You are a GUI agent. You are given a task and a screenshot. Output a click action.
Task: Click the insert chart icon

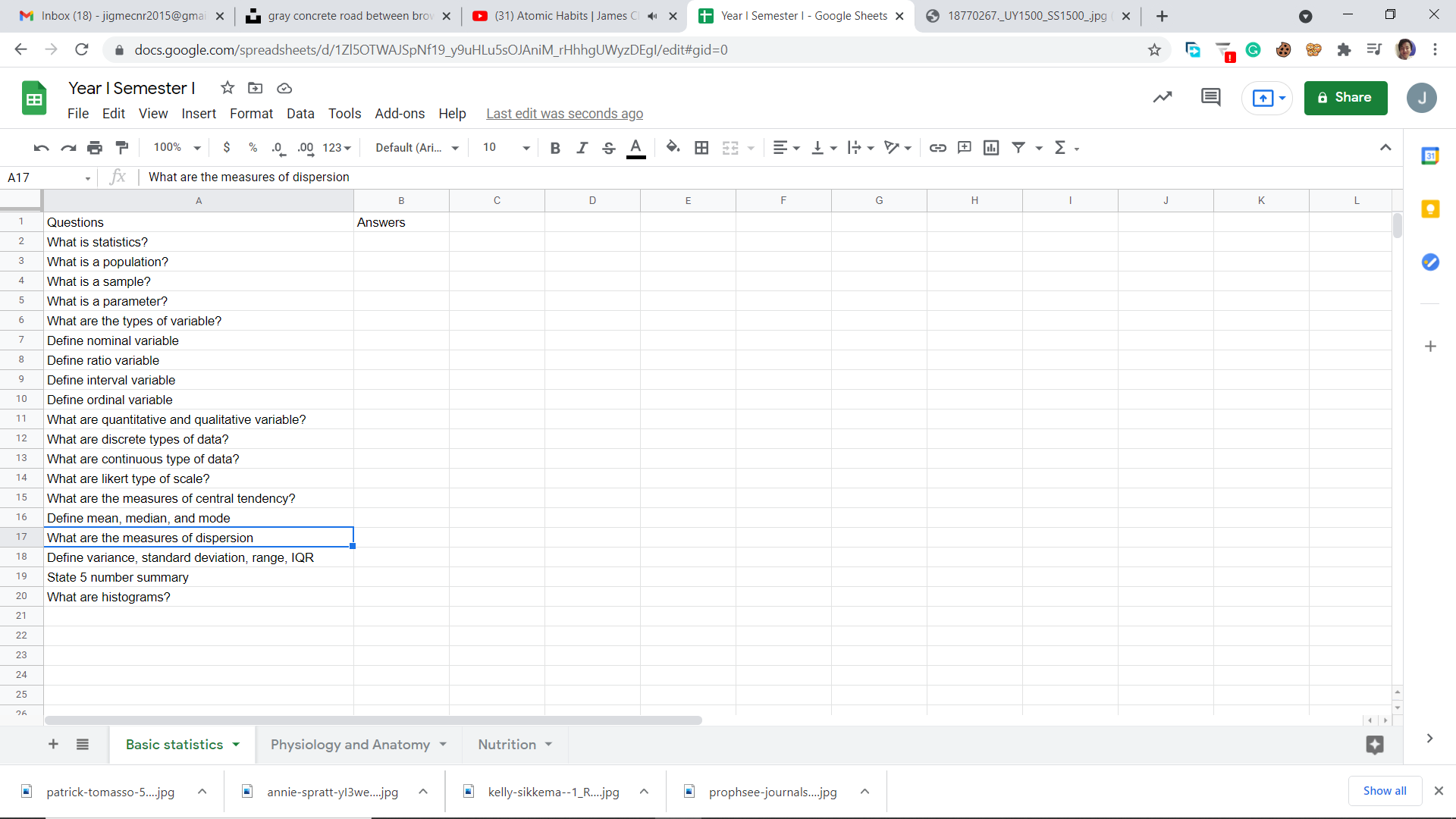click(x=991, y=148)
